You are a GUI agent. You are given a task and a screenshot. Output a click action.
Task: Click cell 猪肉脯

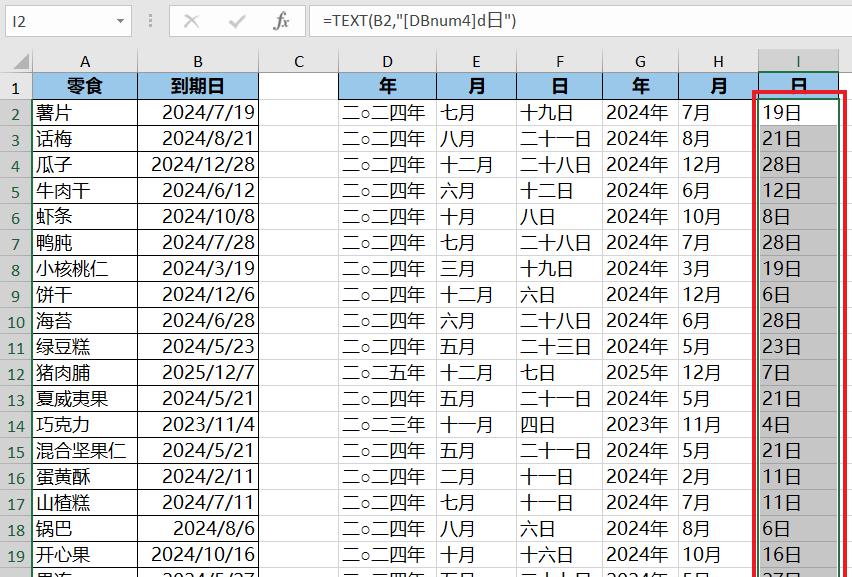[85, 373]
